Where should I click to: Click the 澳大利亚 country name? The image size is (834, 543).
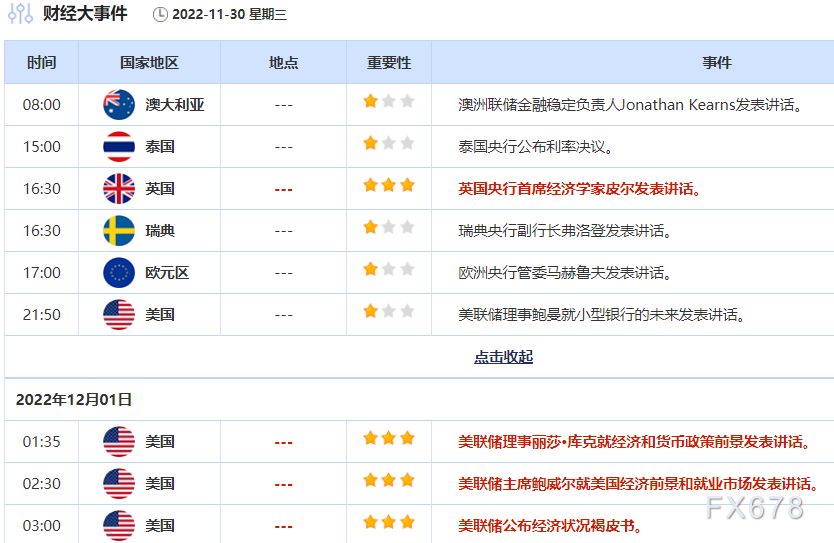click(x=174, y=105)
